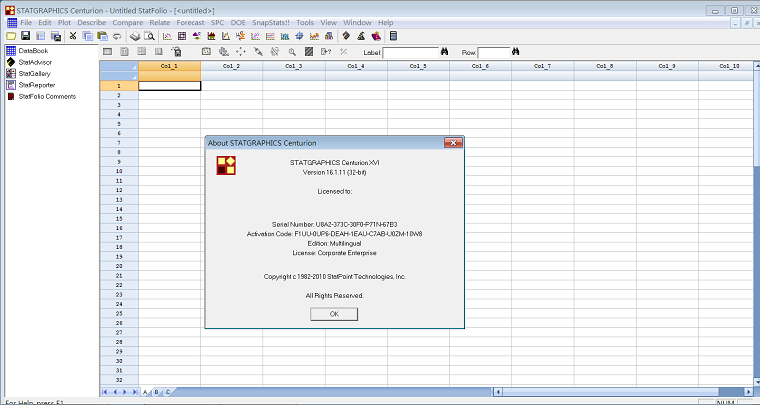The width and height of the screenshot is (760, 405).
Task: Click the horizontal red lines chart icon
Action: click(x=270, y=36)
